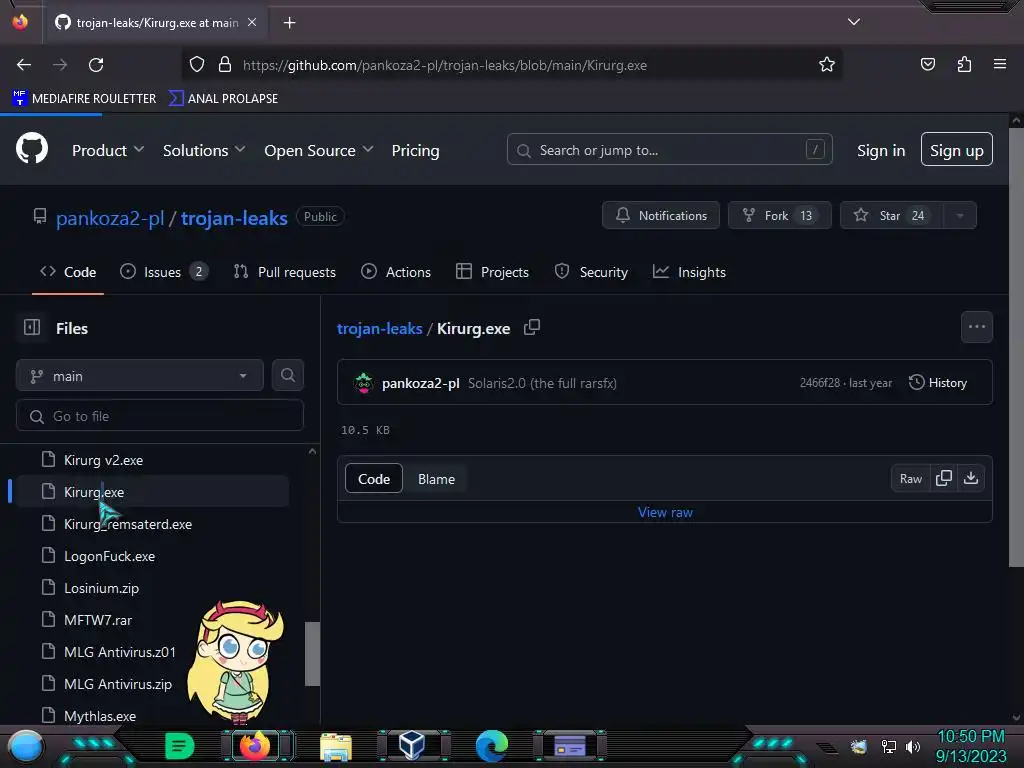Expand the Open Source navigation dropdown

[x=319, y=150]
